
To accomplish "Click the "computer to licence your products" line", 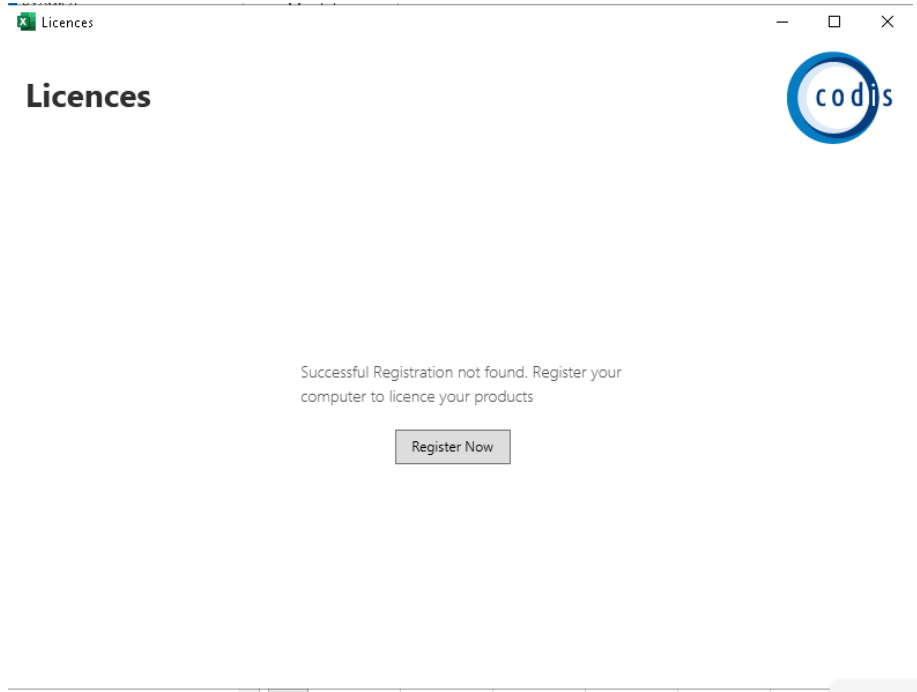I will click(x=417, y=397).
